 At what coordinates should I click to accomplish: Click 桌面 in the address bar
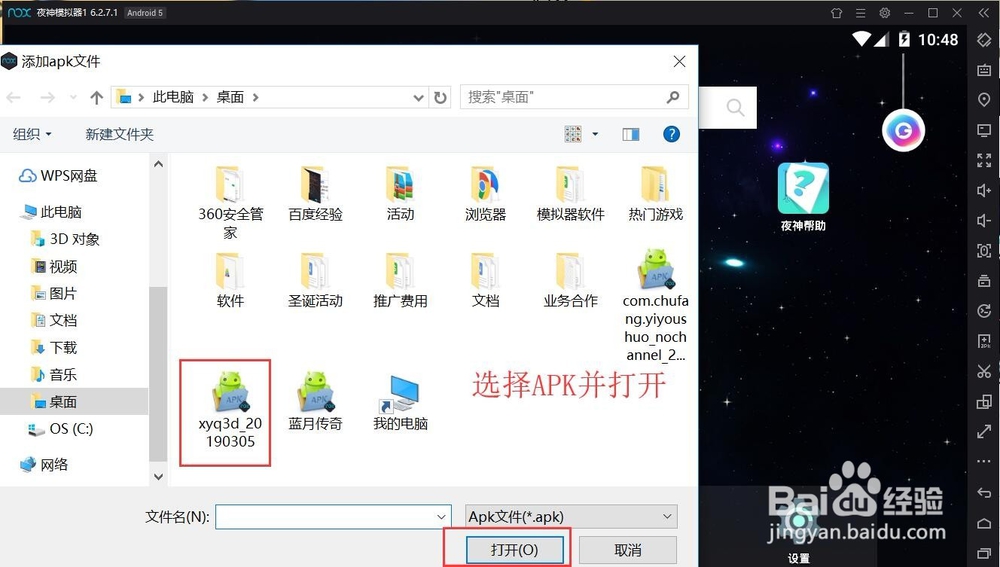230,97
